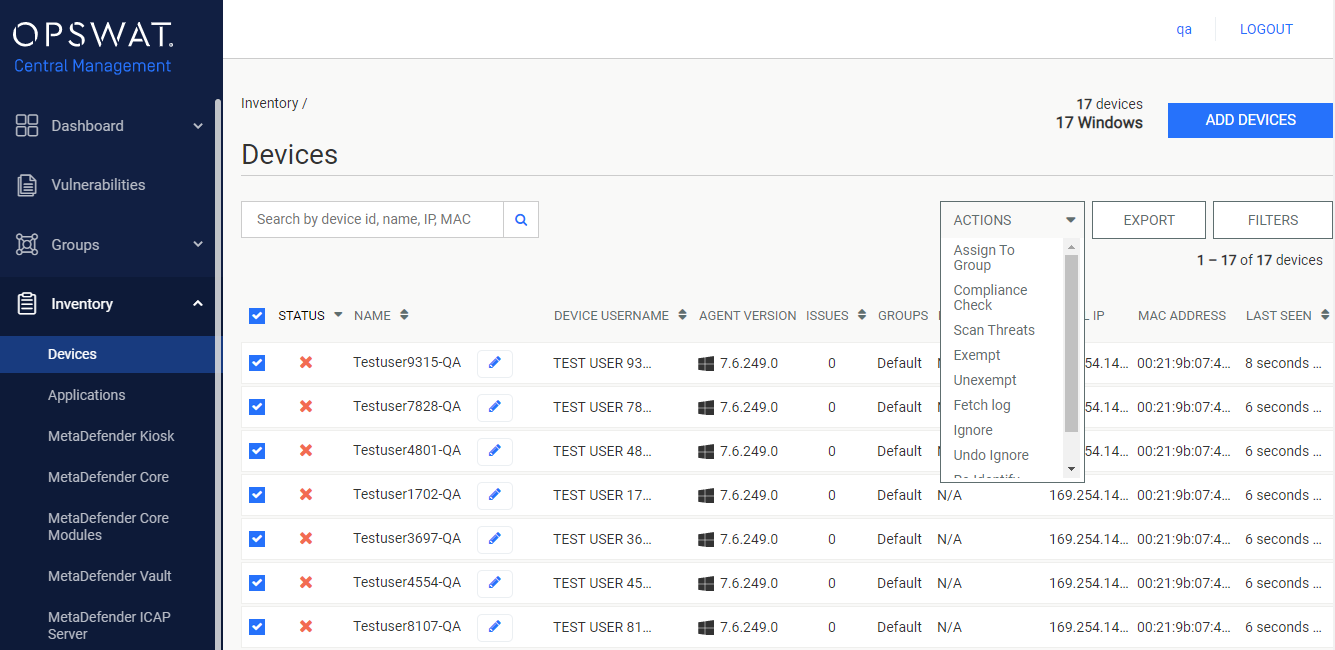Click the Groups sidebar icon

coord(27,245)
